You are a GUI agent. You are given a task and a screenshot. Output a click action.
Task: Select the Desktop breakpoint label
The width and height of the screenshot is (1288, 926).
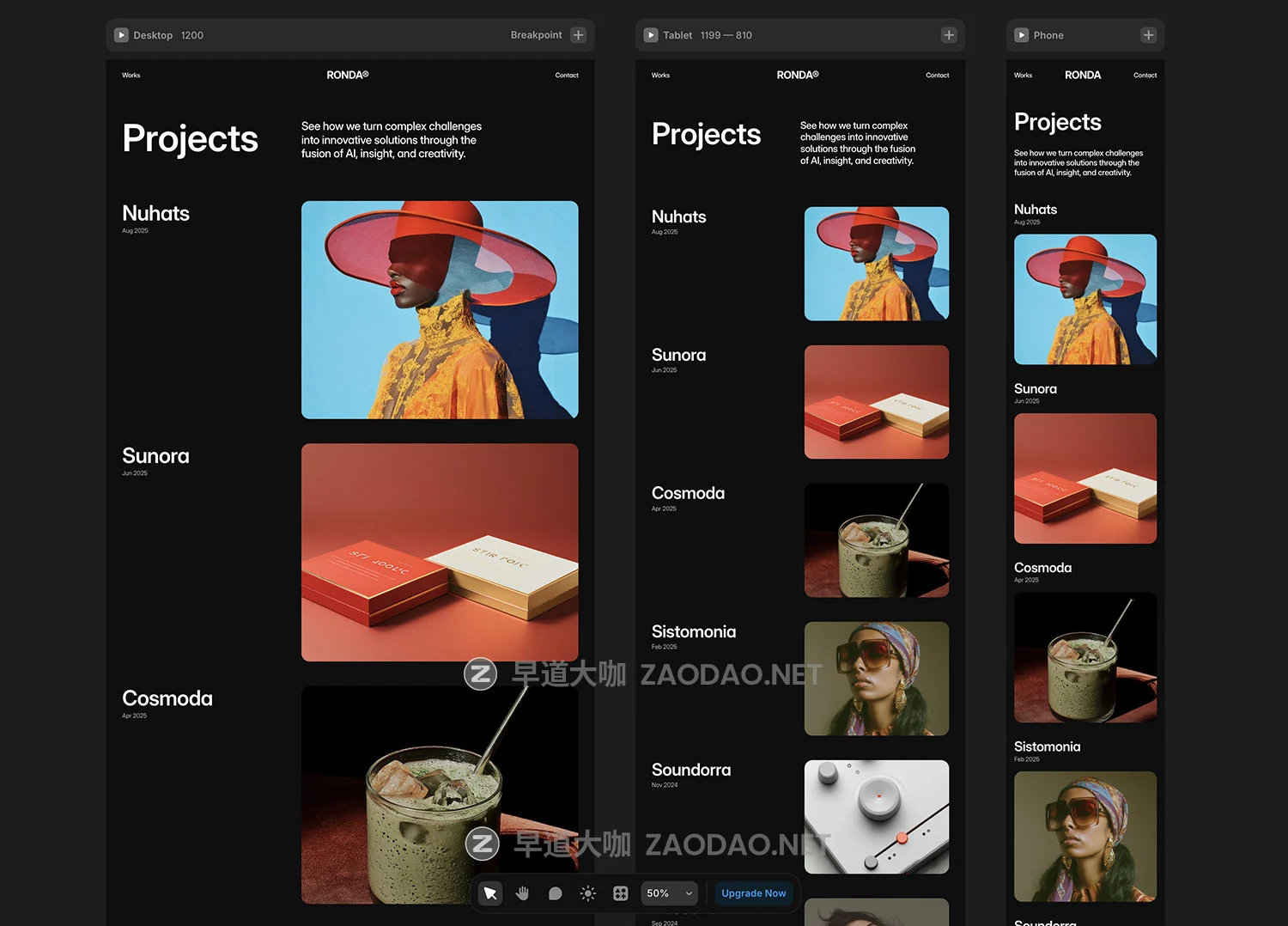click(153, 35)
